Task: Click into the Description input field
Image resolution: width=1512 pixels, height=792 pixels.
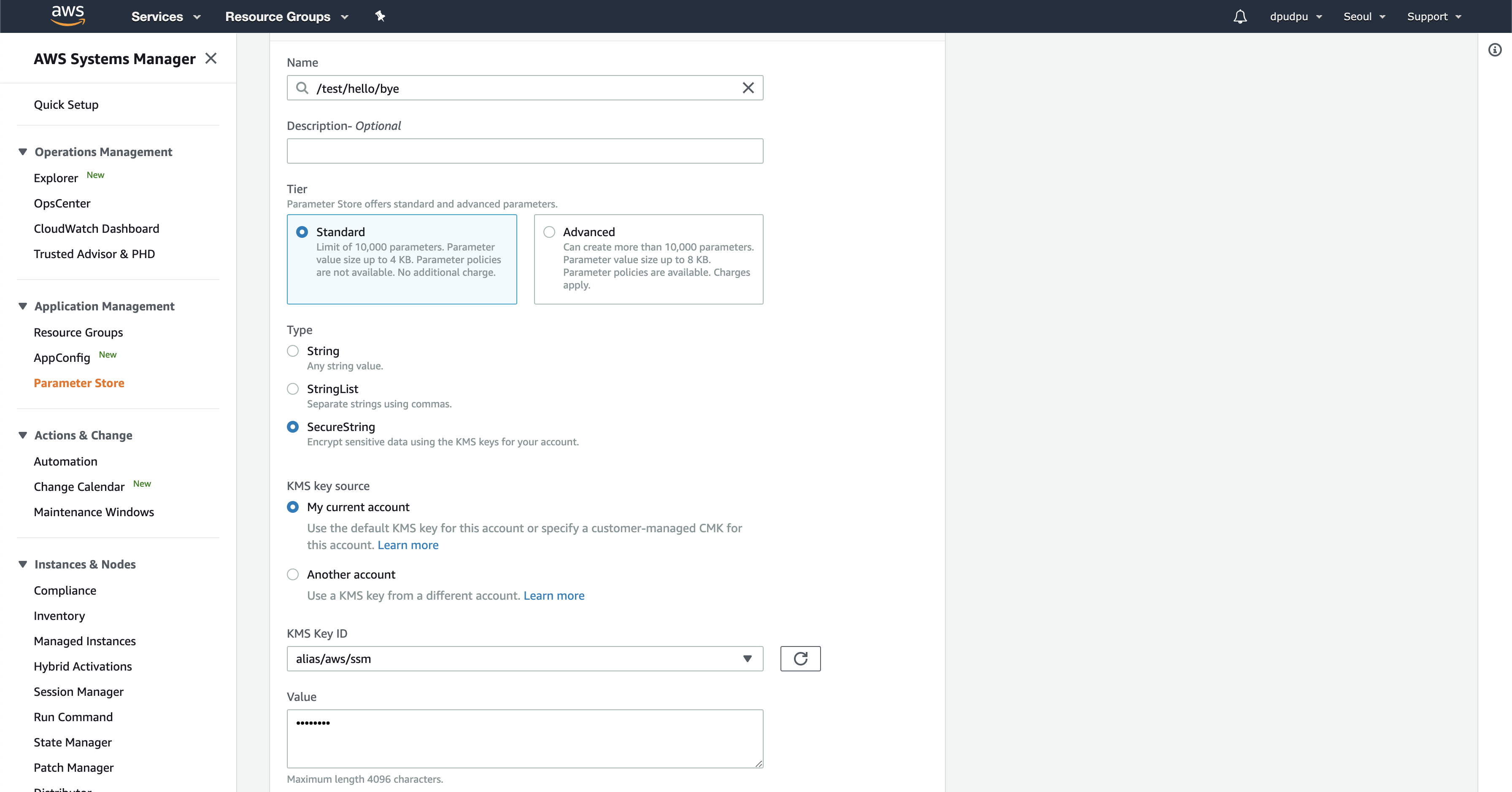Action: click(524, 151)
